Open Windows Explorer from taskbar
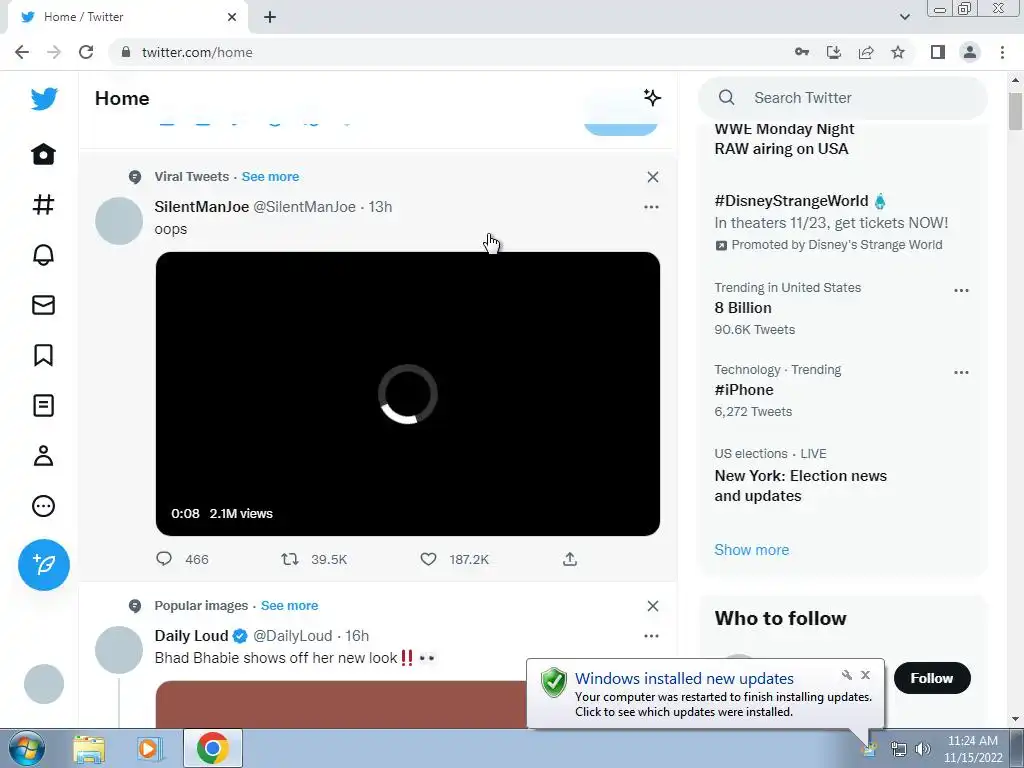The height and width of the screenshot is (768, 1024). click(89, 748)
